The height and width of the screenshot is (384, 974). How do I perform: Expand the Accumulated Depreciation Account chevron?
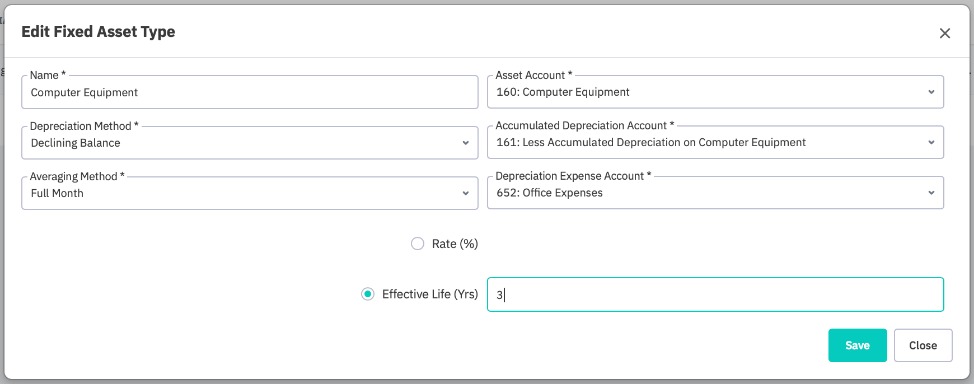coord(931,142)
